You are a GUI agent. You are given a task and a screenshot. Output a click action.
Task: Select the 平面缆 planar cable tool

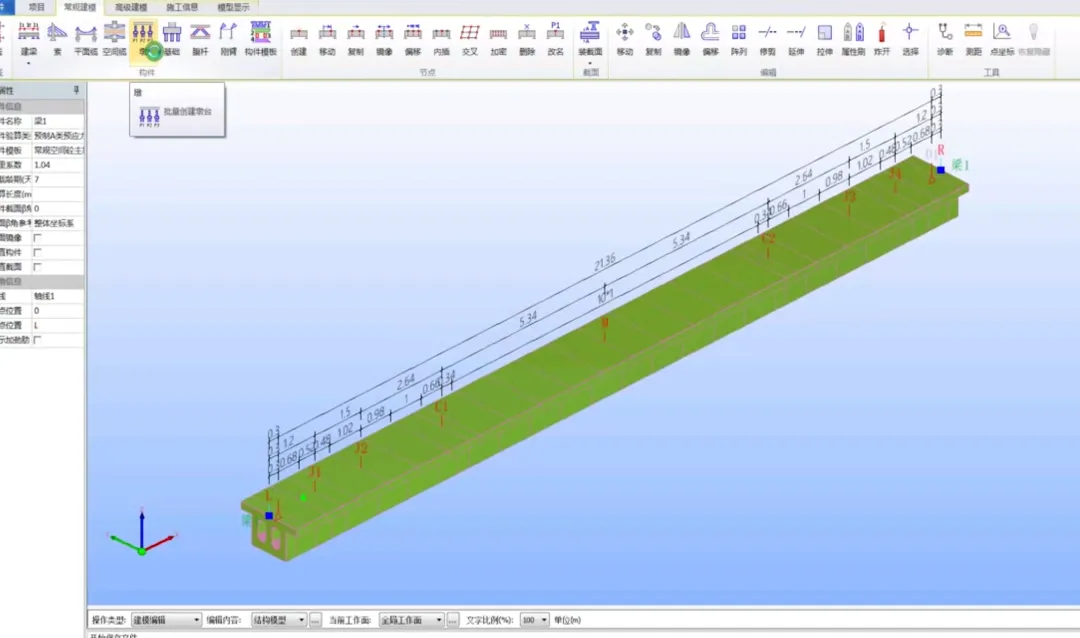[85, 38]
